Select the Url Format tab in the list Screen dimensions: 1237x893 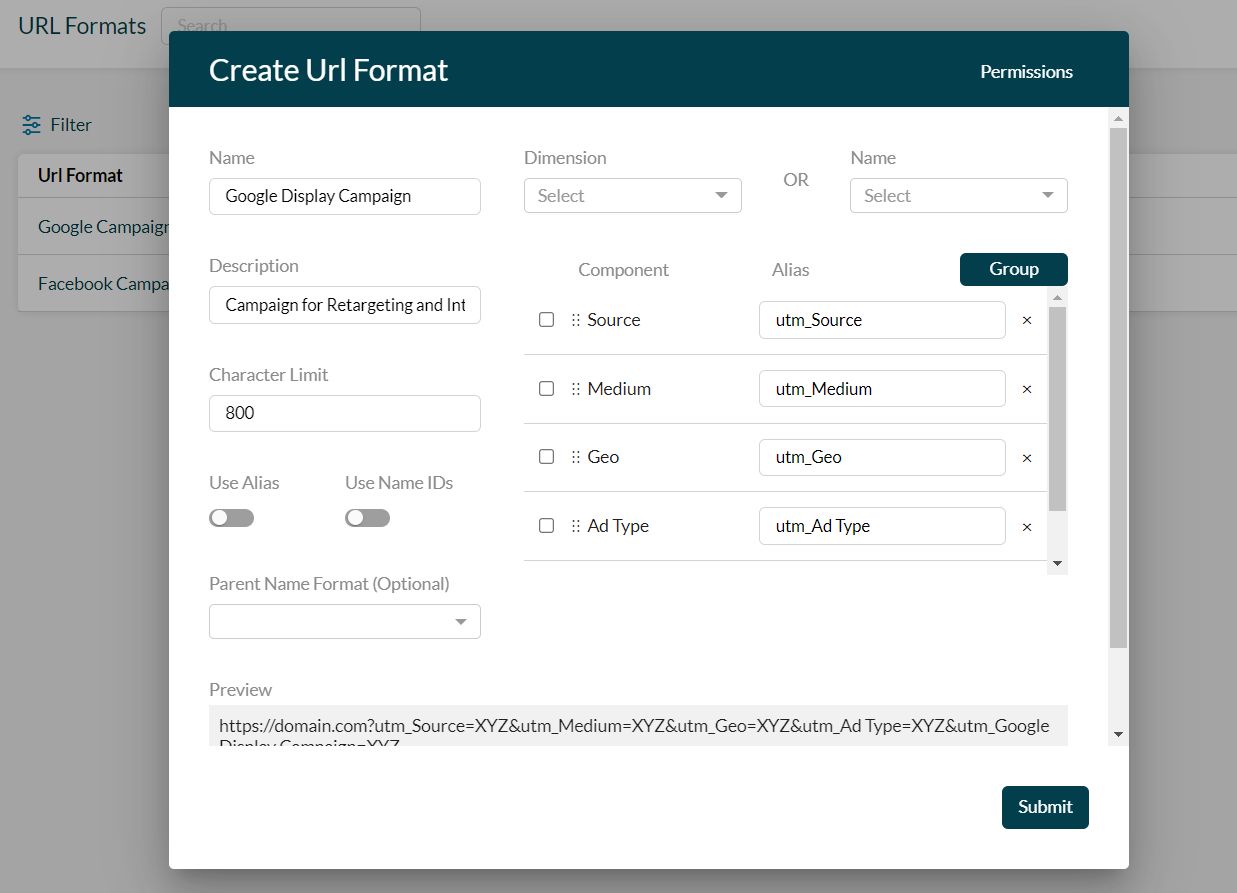(79, 174)
